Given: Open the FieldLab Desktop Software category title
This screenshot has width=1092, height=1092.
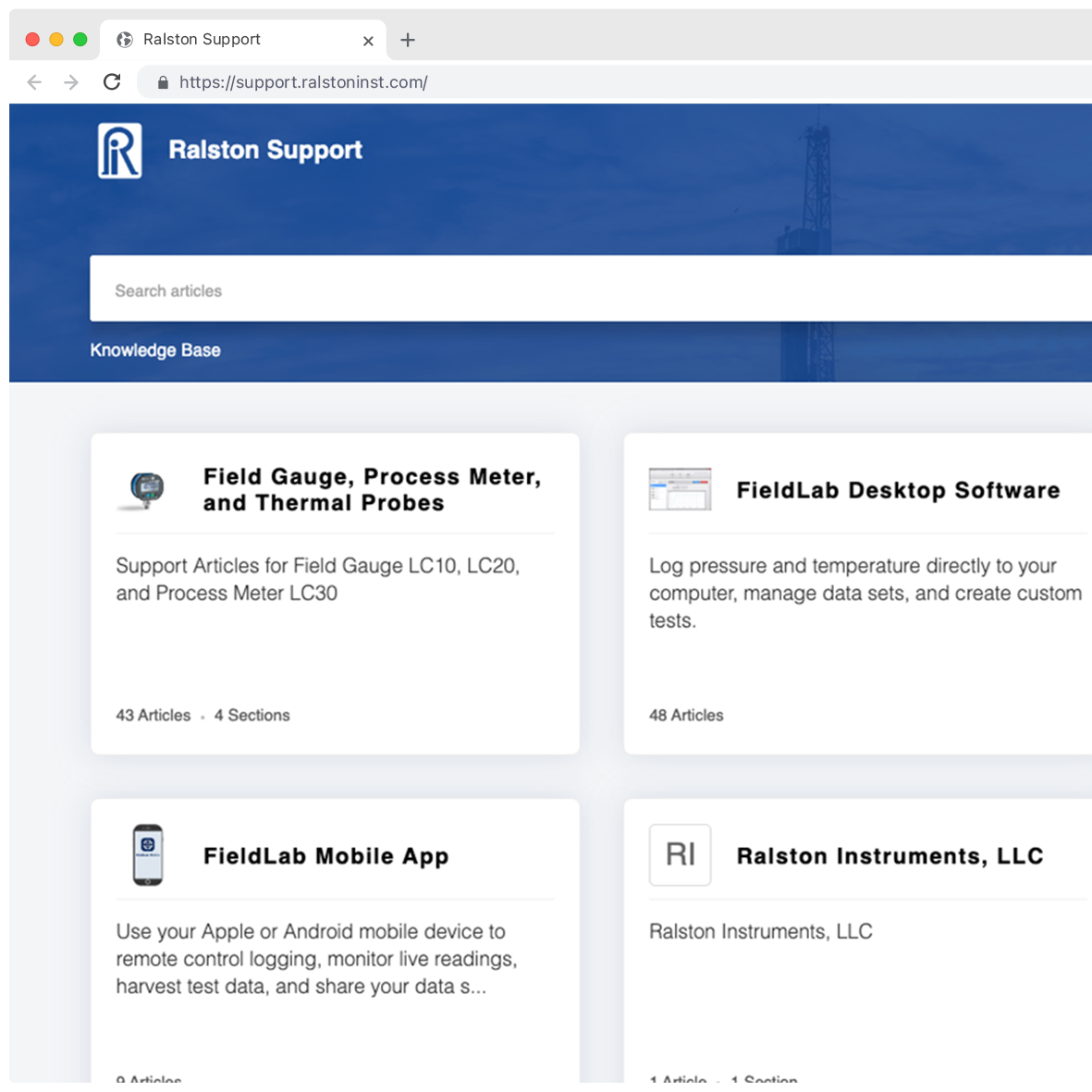Looking at the screenshot, I should point(898,490).
